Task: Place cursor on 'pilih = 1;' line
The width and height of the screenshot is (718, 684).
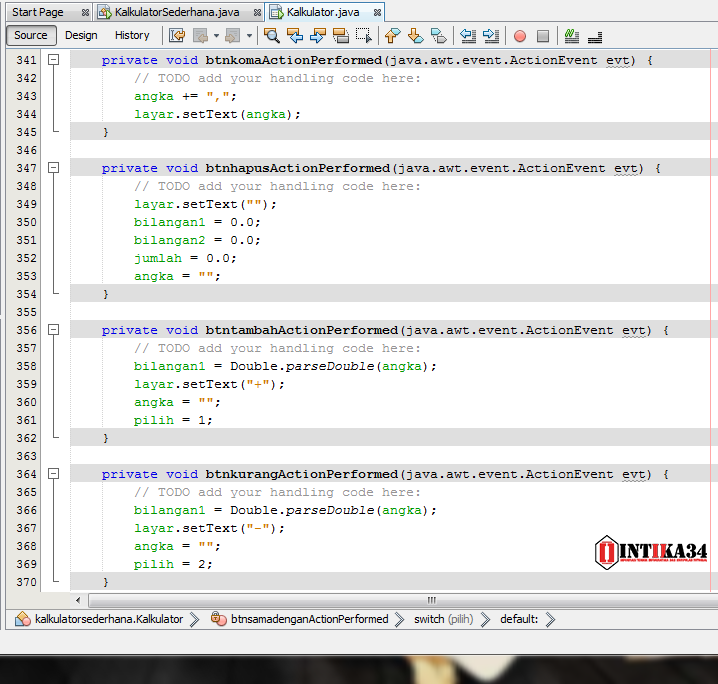Action: pyautogui.click(x=173, y=420)
